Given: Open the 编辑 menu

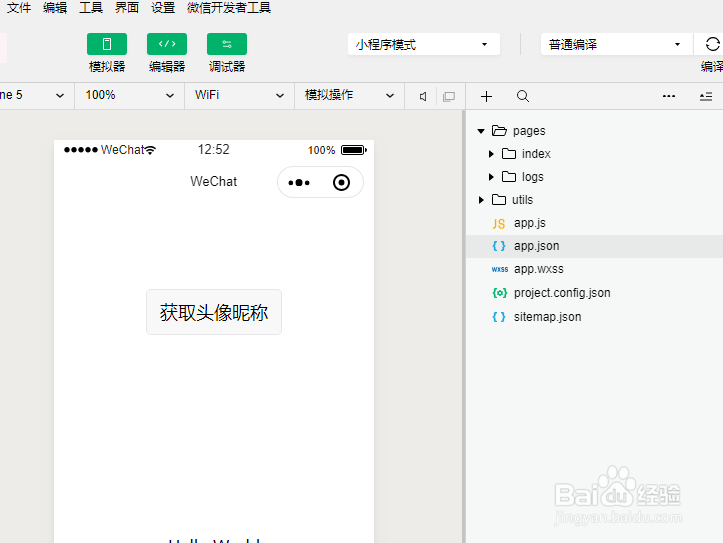Looking at the screenshot, I should coord(55,7).
